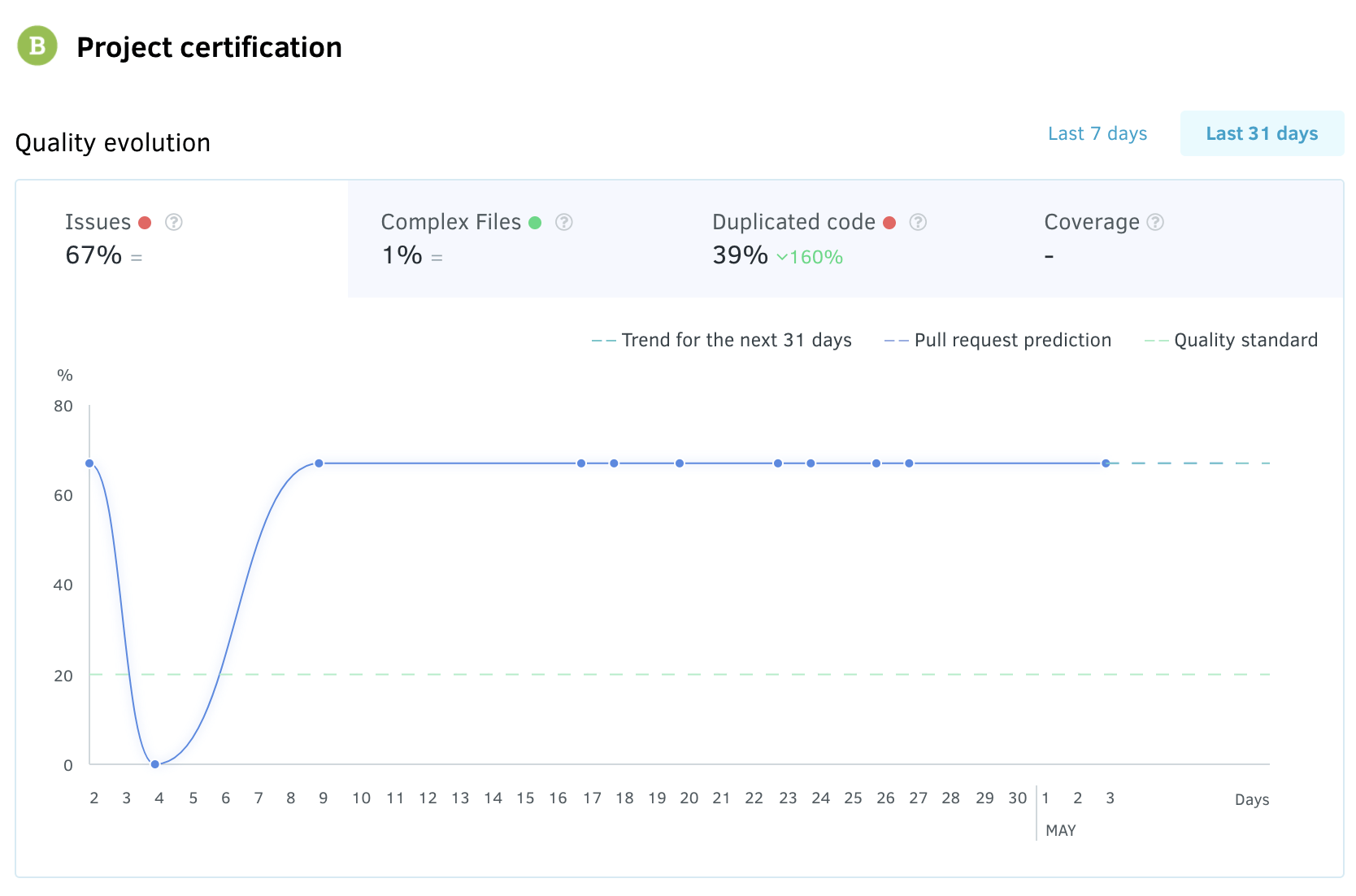Click the green B certification grade badge
The image size is (1356, 896).
(37, 46)
